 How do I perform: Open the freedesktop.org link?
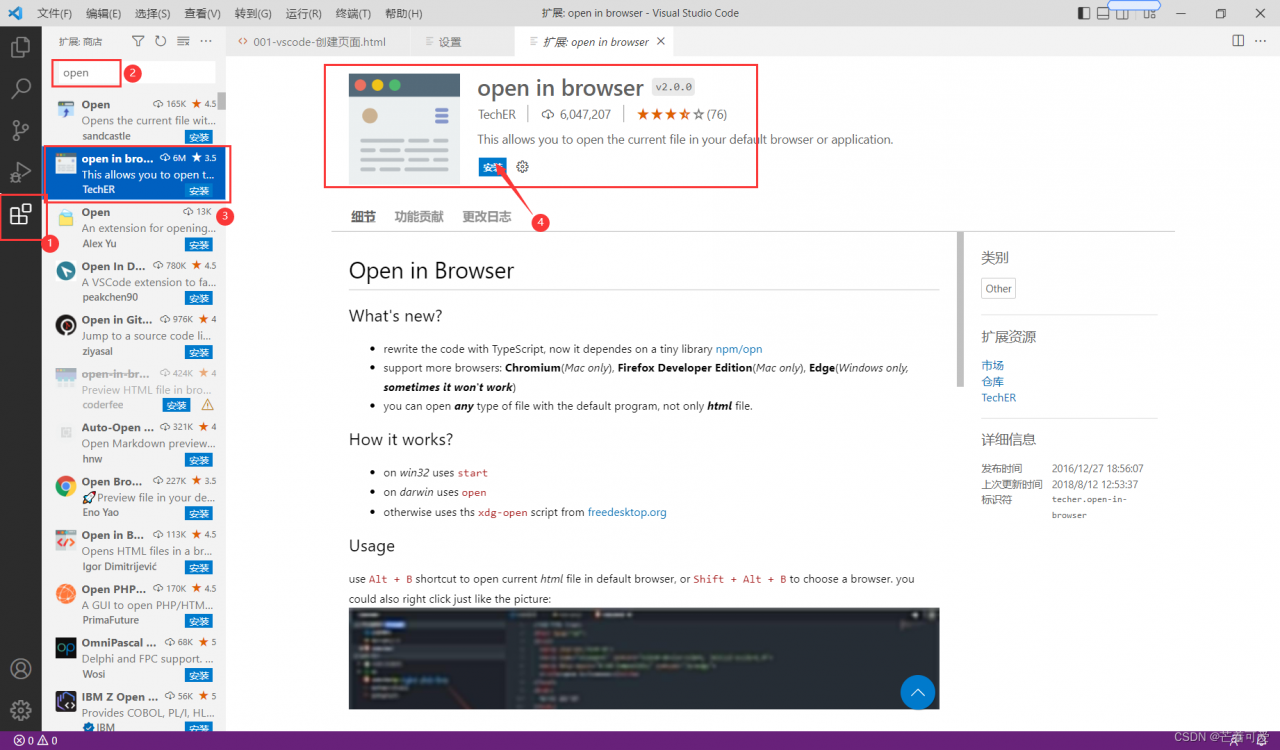pos(627,512)
